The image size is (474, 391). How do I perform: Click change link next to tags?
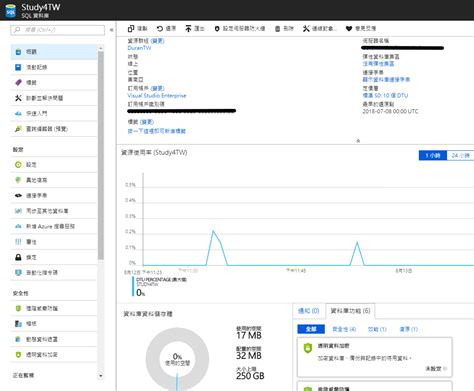pyautogui.click(x=147, y=122)
